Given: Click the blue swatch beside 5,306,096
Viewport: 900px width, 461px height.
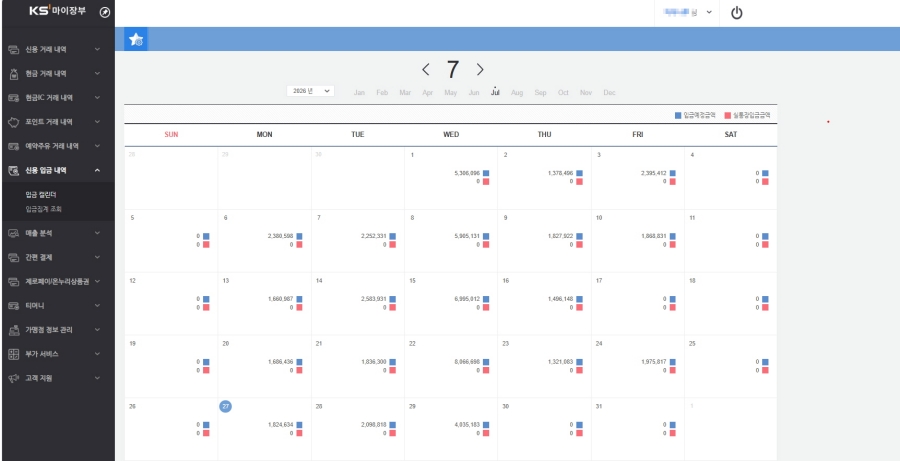Looking at the screenshot, I should tap(486, 173).
